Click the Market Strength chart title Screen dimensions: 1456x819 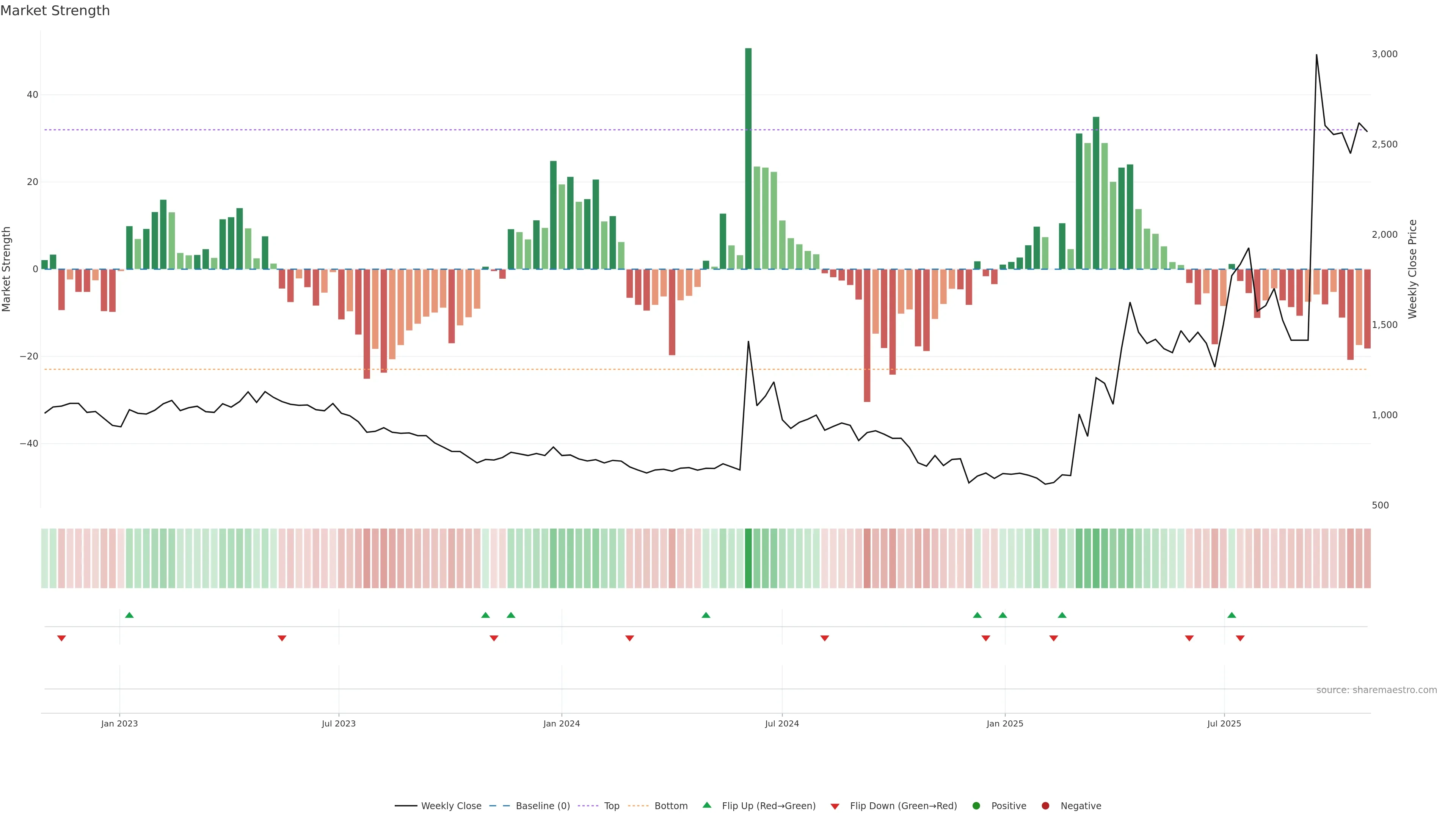point(55,11)
